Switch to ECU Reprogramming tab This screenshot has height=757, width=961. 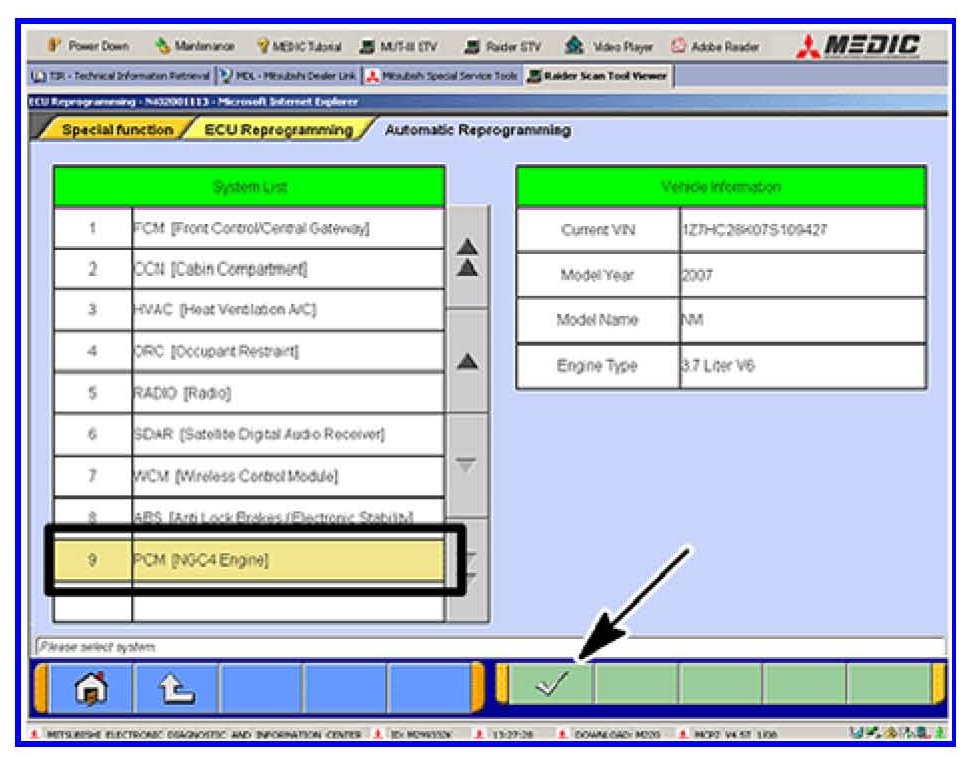click(277, 130)
